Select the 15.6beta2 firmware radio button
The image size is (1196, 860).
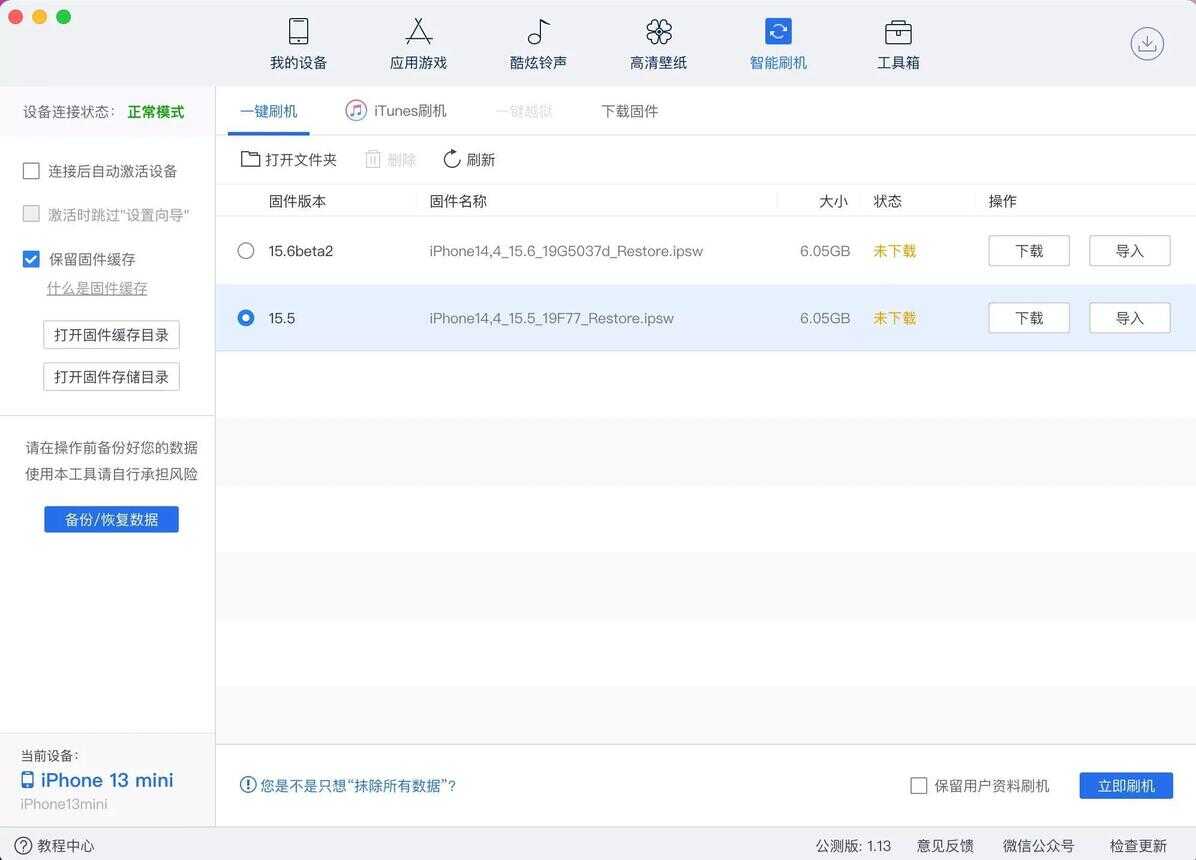pos(246,251)
